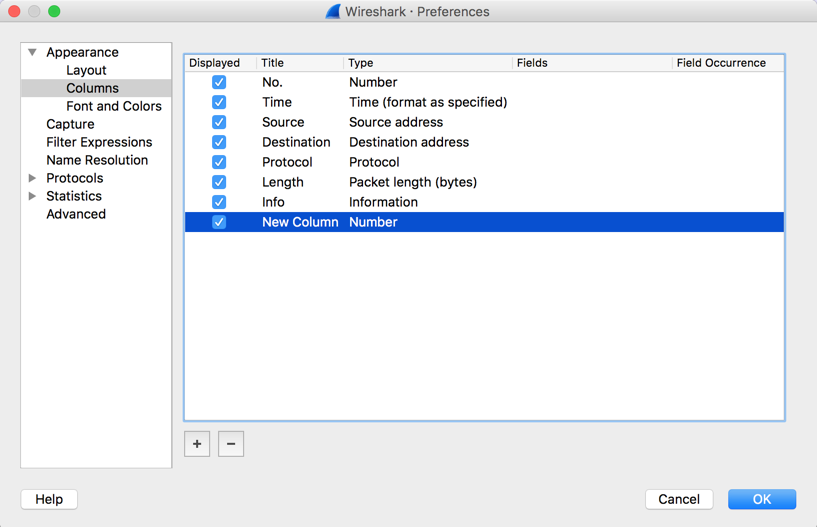Collapse the Appearance tree section
Viewport: 817px width, 527px height.
pyautogui.click(x=32, y=52)
